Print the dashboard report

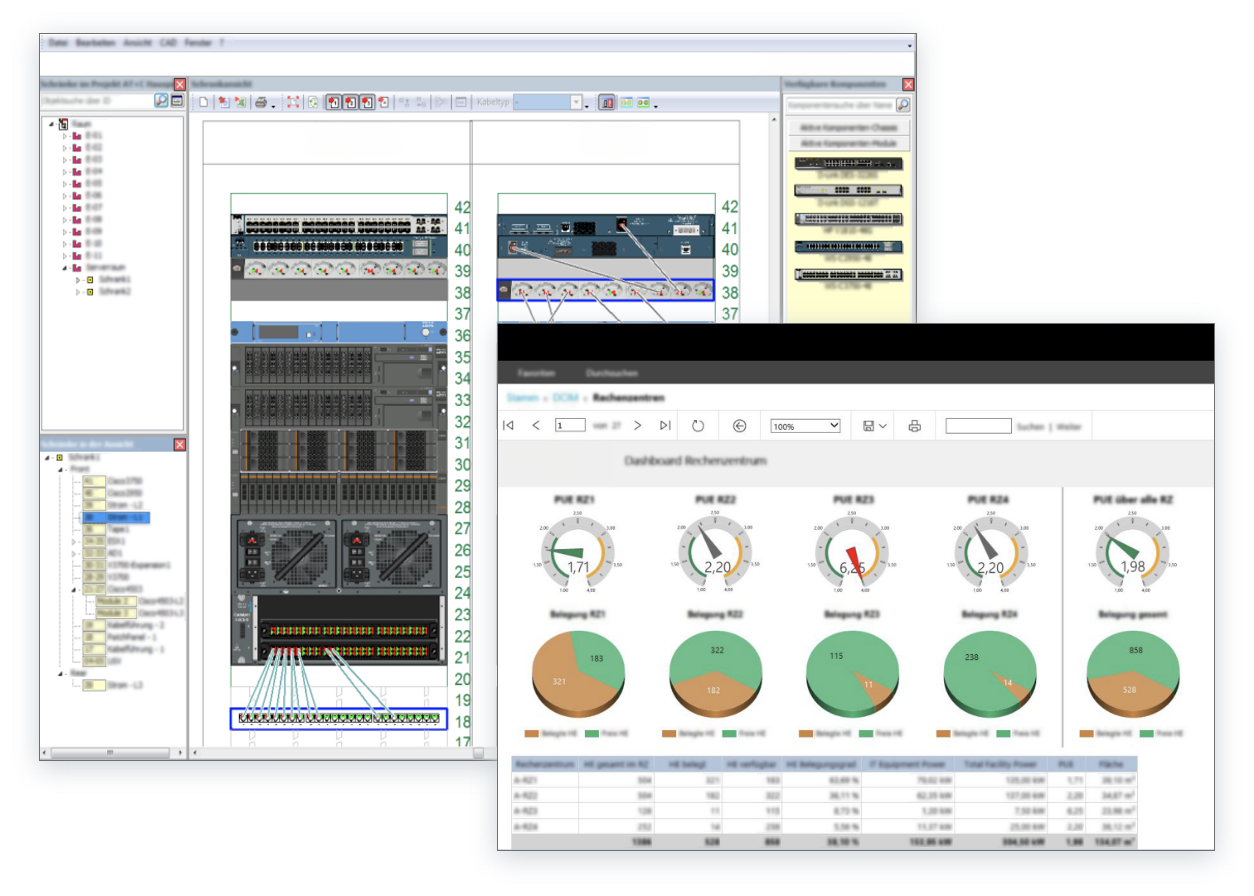pyautogui.click(x=914, y=426)
